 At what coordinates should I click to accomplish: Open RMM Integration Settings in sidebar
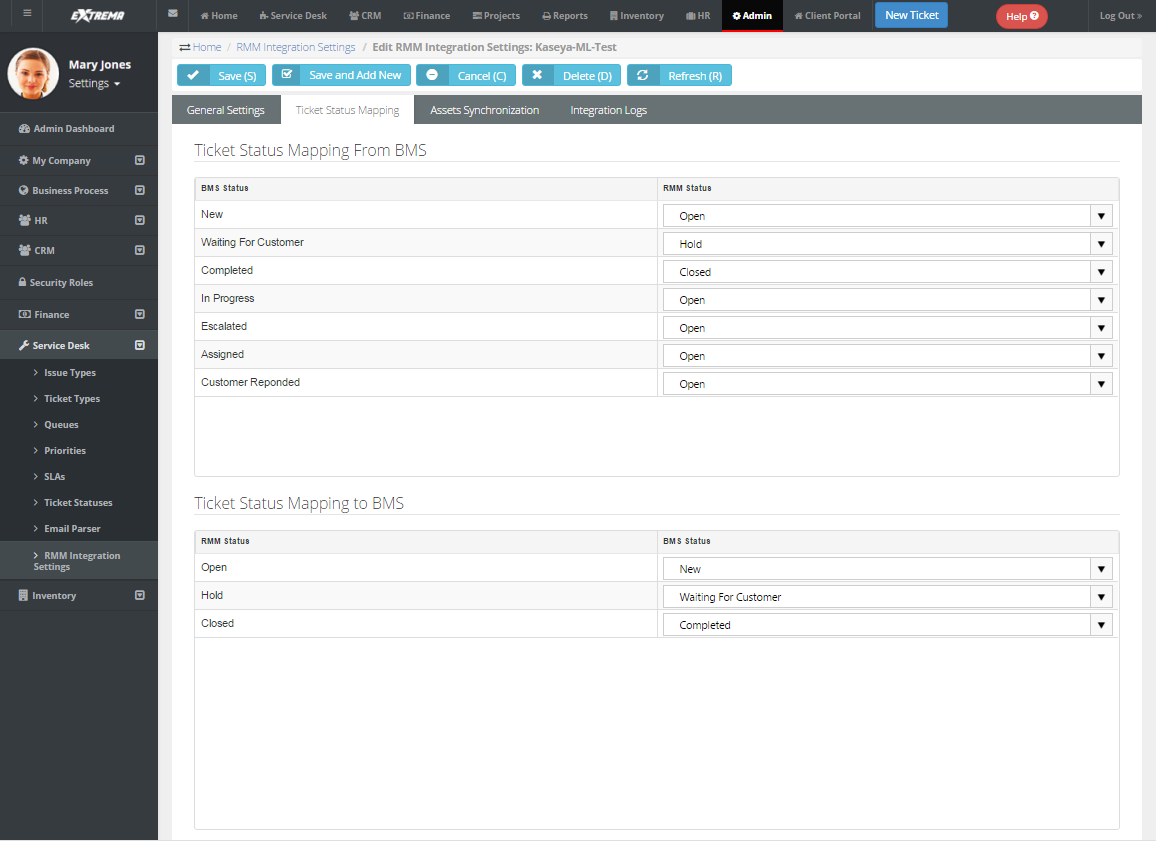pyautogui.click(x=77, y=561)
